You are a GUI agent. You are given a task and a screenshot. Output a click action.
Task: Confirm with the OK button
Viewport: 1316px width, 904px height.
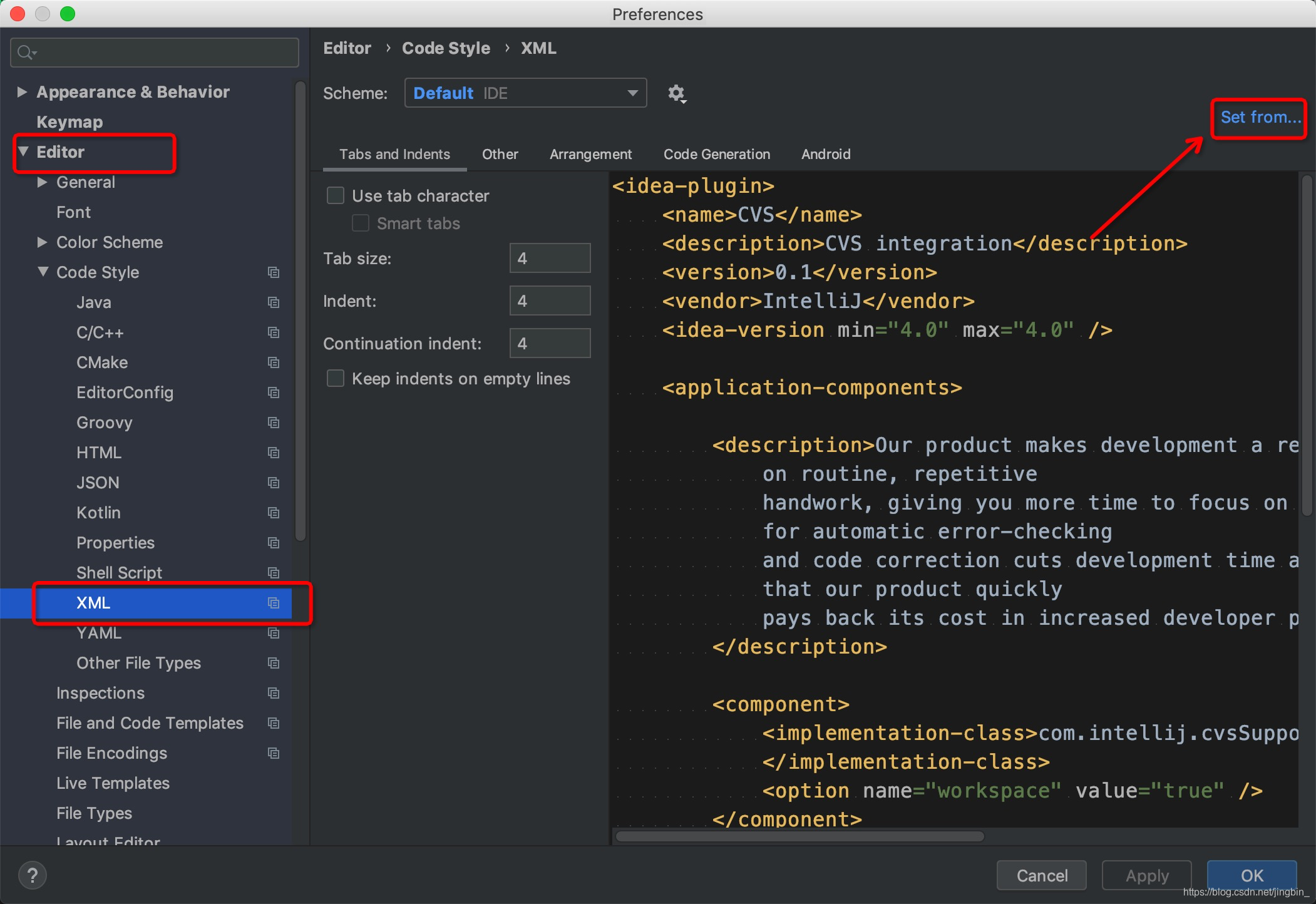click(1252, 875)
